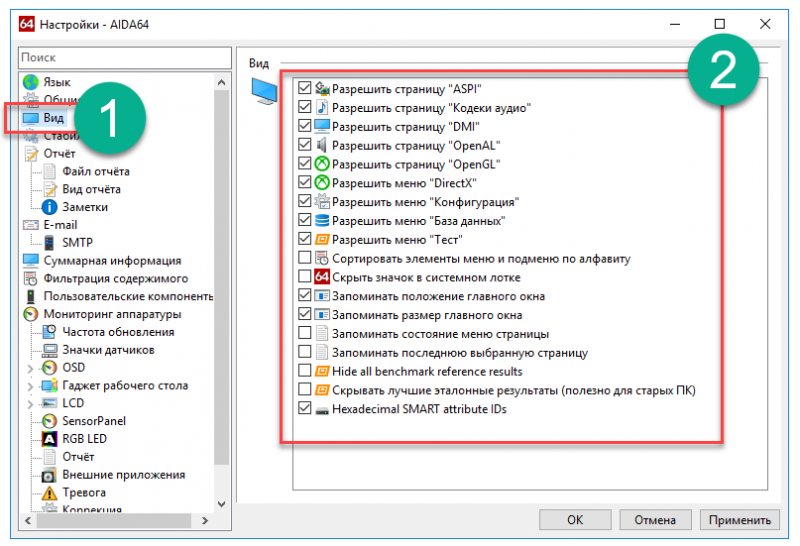Uncheck Разрешить меню "Тест" checkbox
Screen dimensions: 800x546
[305, 239]
